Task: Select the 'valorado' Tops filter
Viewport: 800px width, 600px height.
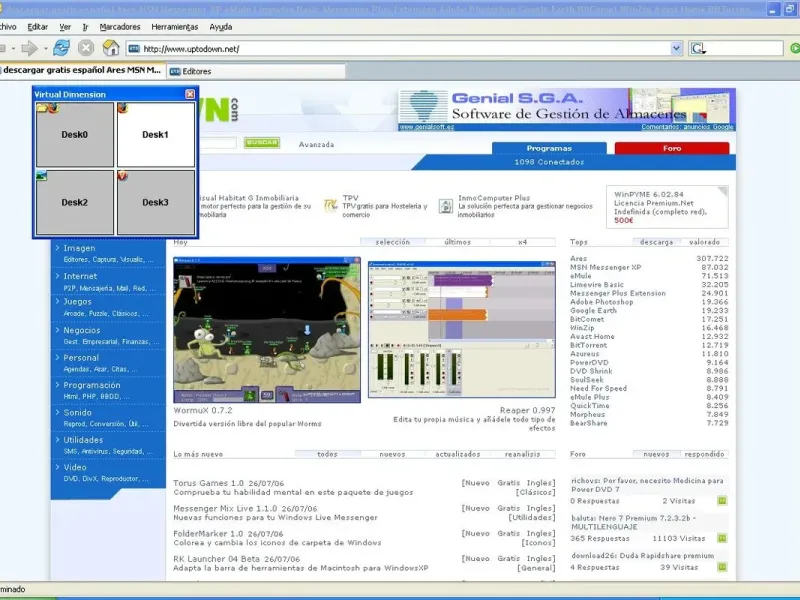Action: point(704,242)
